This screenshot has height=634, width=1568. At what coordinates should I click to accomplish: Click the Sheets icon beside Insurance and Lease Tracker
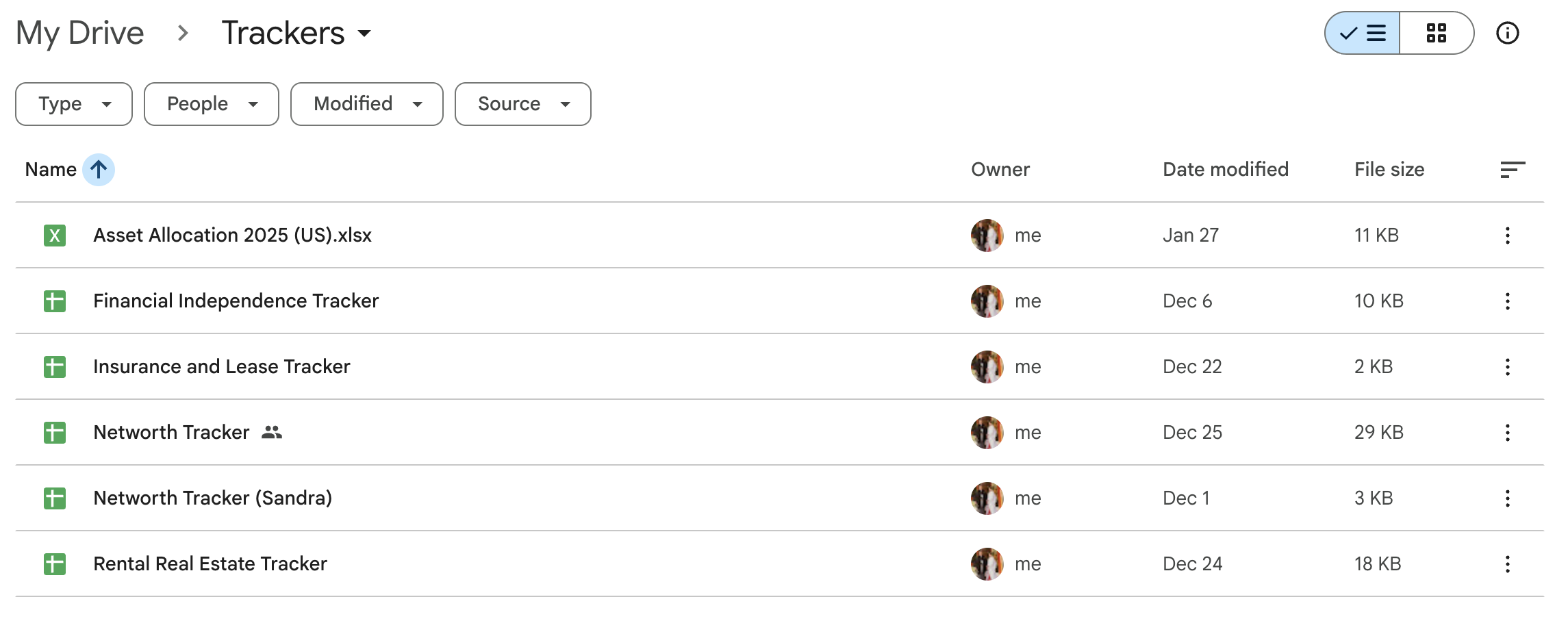(x=55, y=367)
